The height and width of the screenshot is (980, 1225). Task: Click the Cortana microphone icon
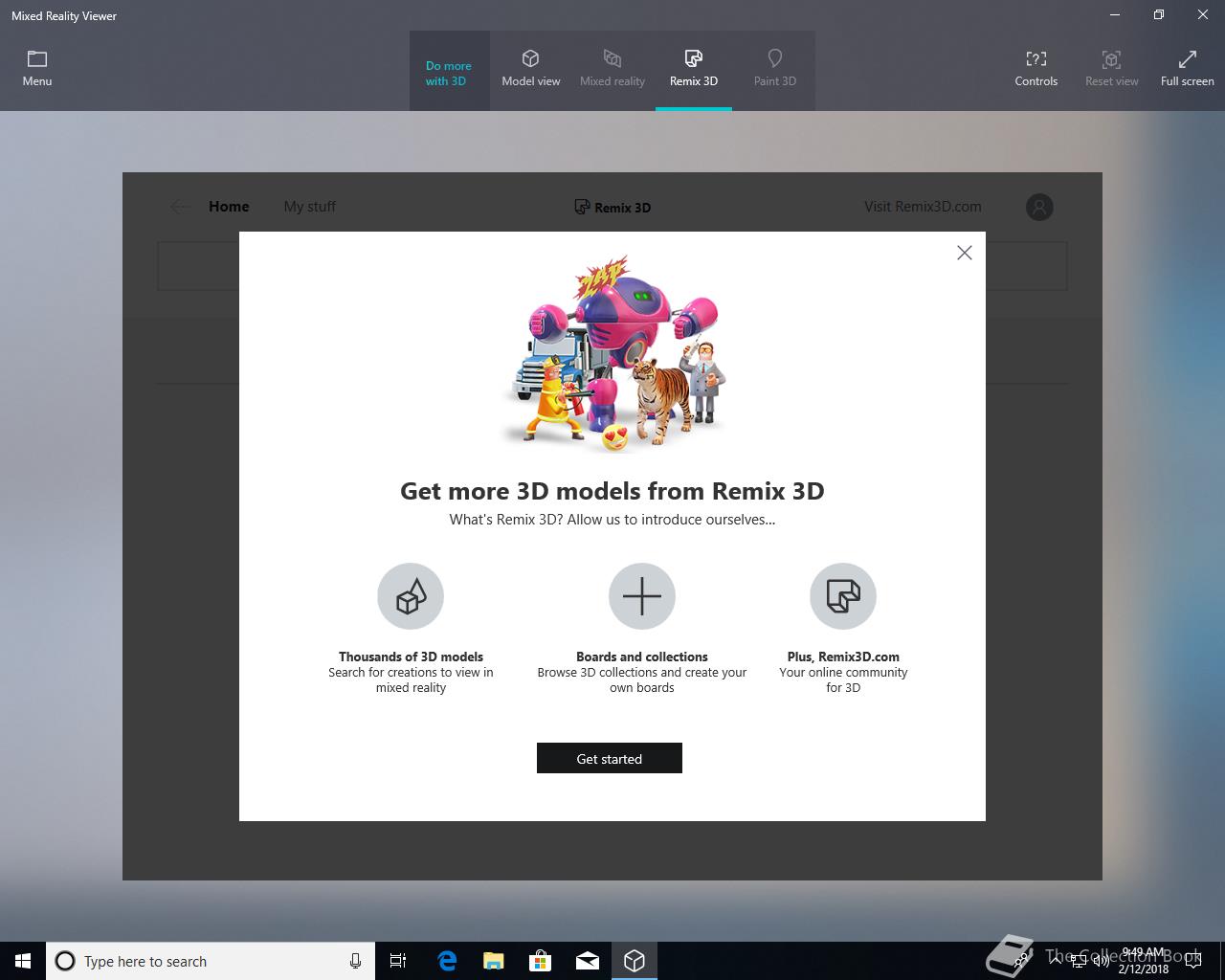click(355, 961)
